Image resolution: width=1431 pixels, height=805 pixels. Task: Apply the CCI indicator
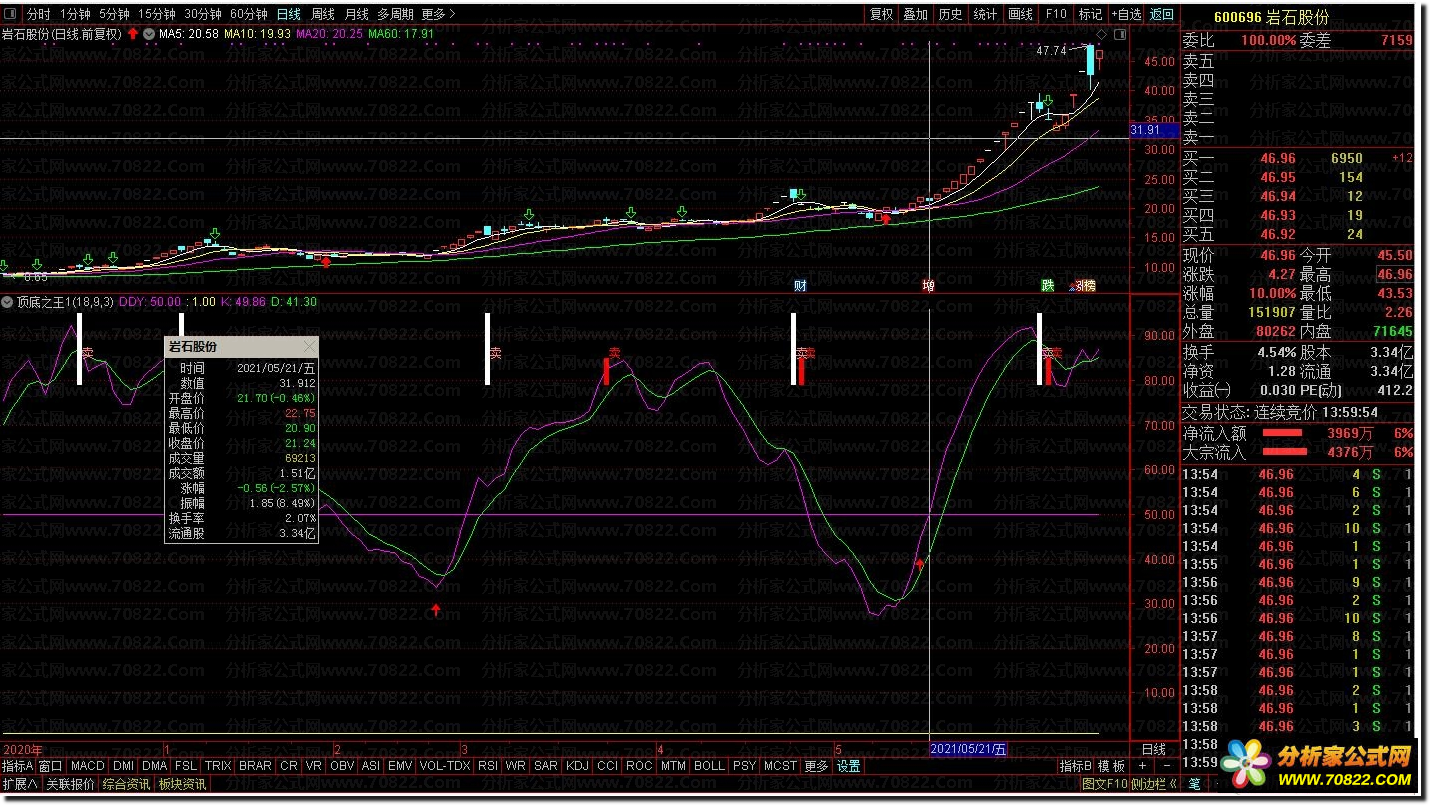pos(607,766)
